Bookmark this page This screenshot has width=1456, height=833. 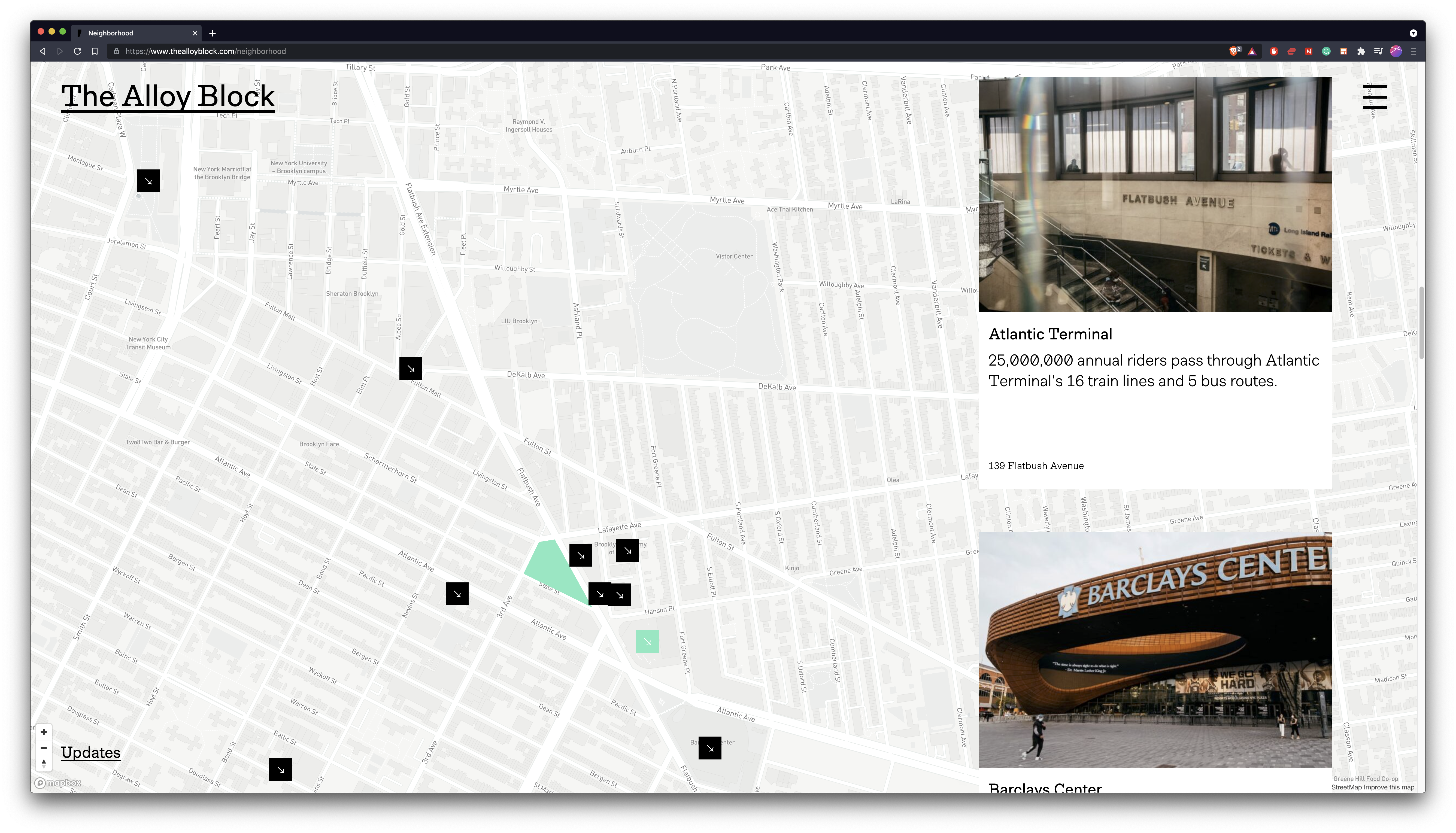95,51
